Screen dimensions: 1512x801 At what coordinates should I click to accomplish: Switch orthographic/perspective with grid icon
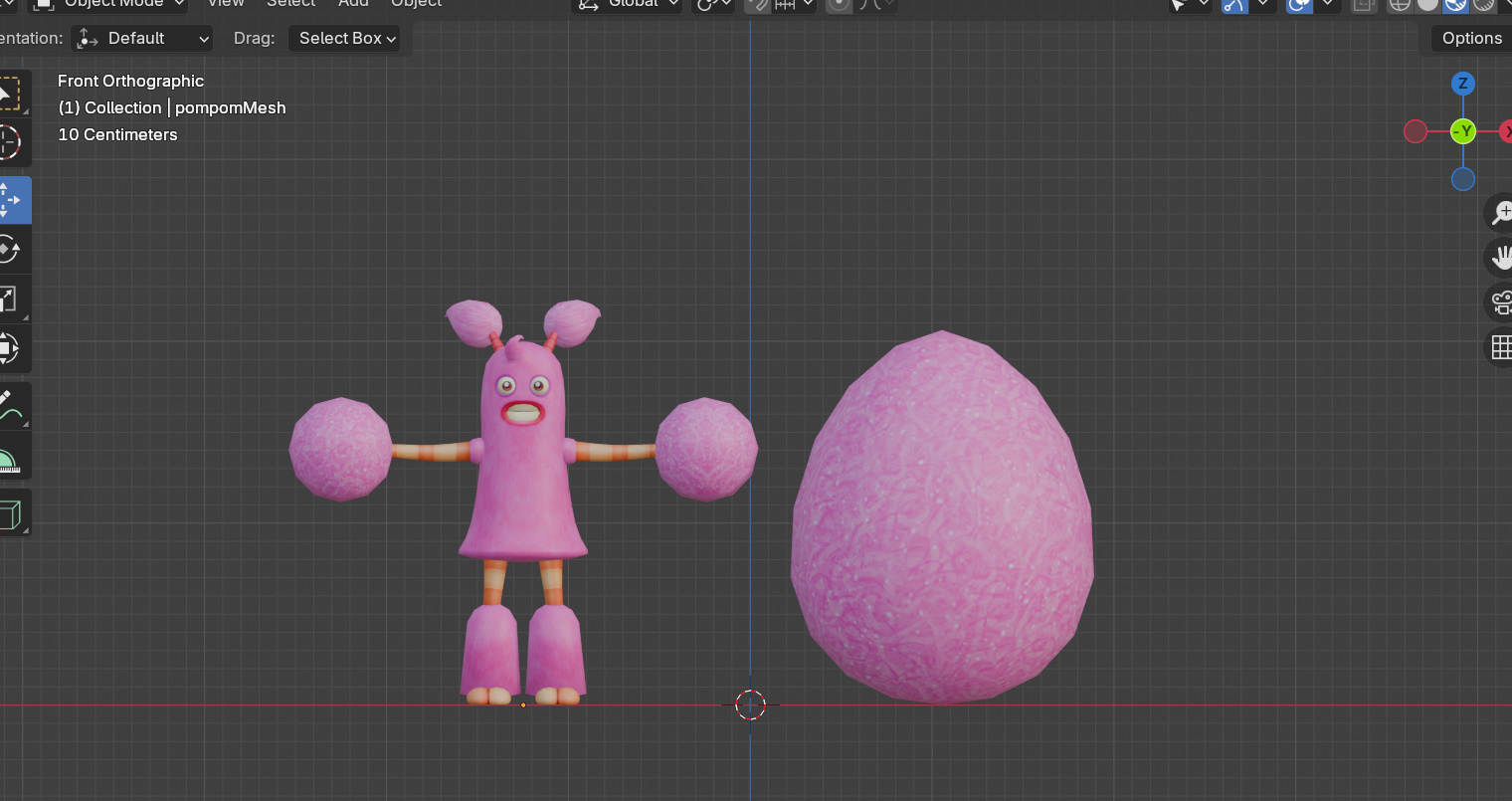point(1500,347)
